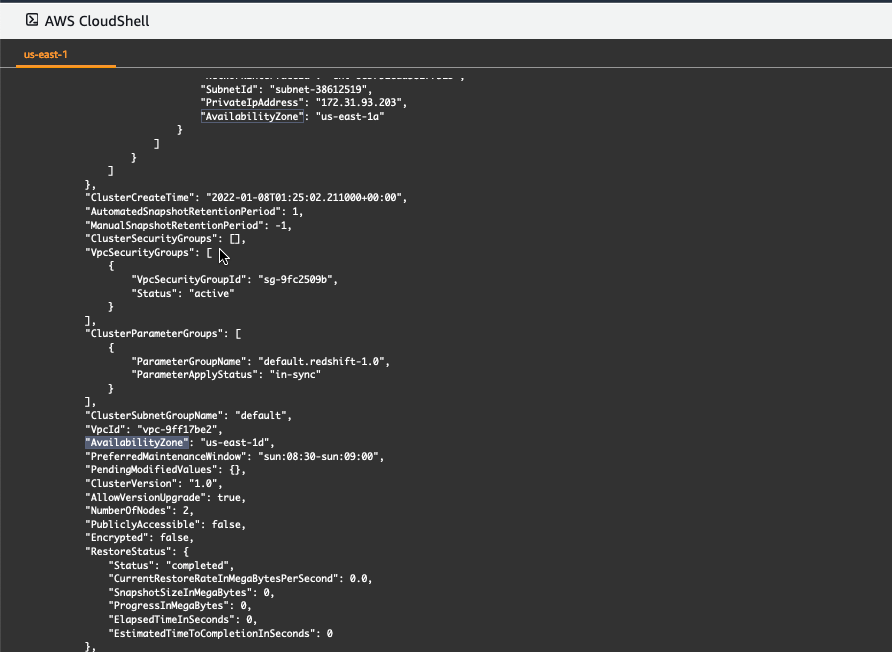The image size is (892, 652).
Task: Click the "ClusterCreateTime" line
Action: [x=246, y=197]
